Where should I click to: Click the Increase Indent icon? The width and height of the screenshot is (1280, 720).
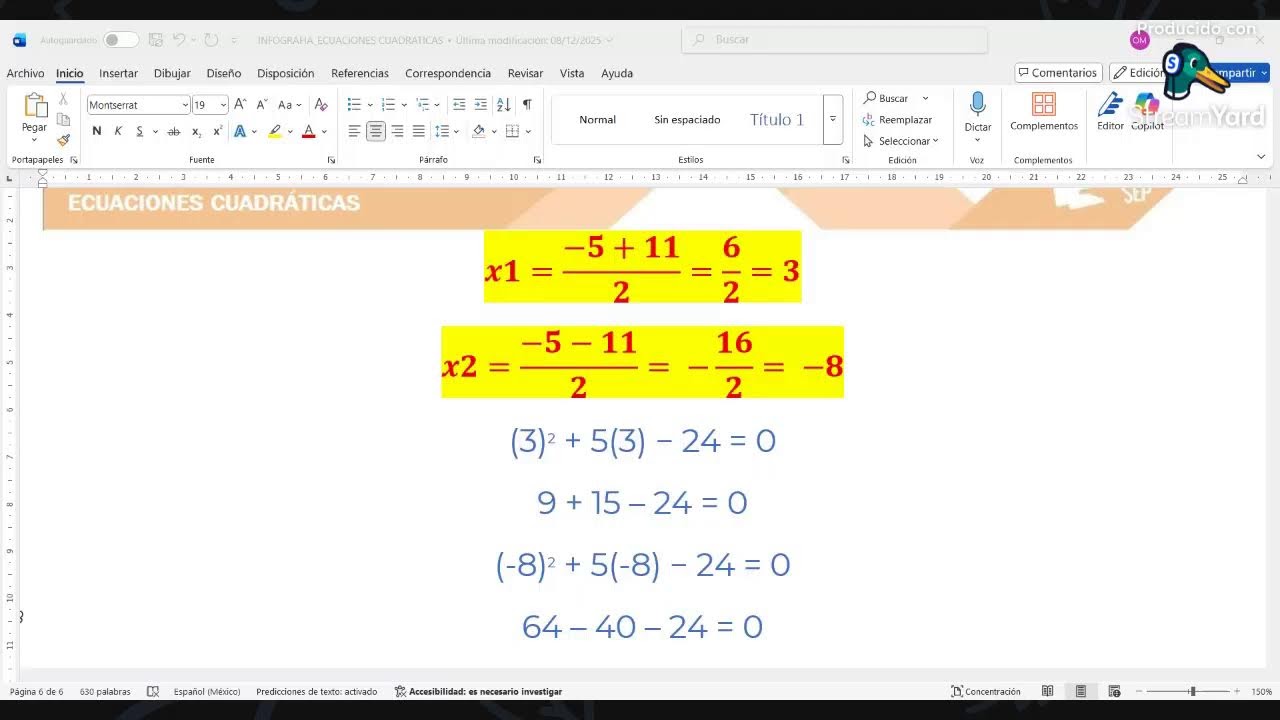(x=481, y=104)
